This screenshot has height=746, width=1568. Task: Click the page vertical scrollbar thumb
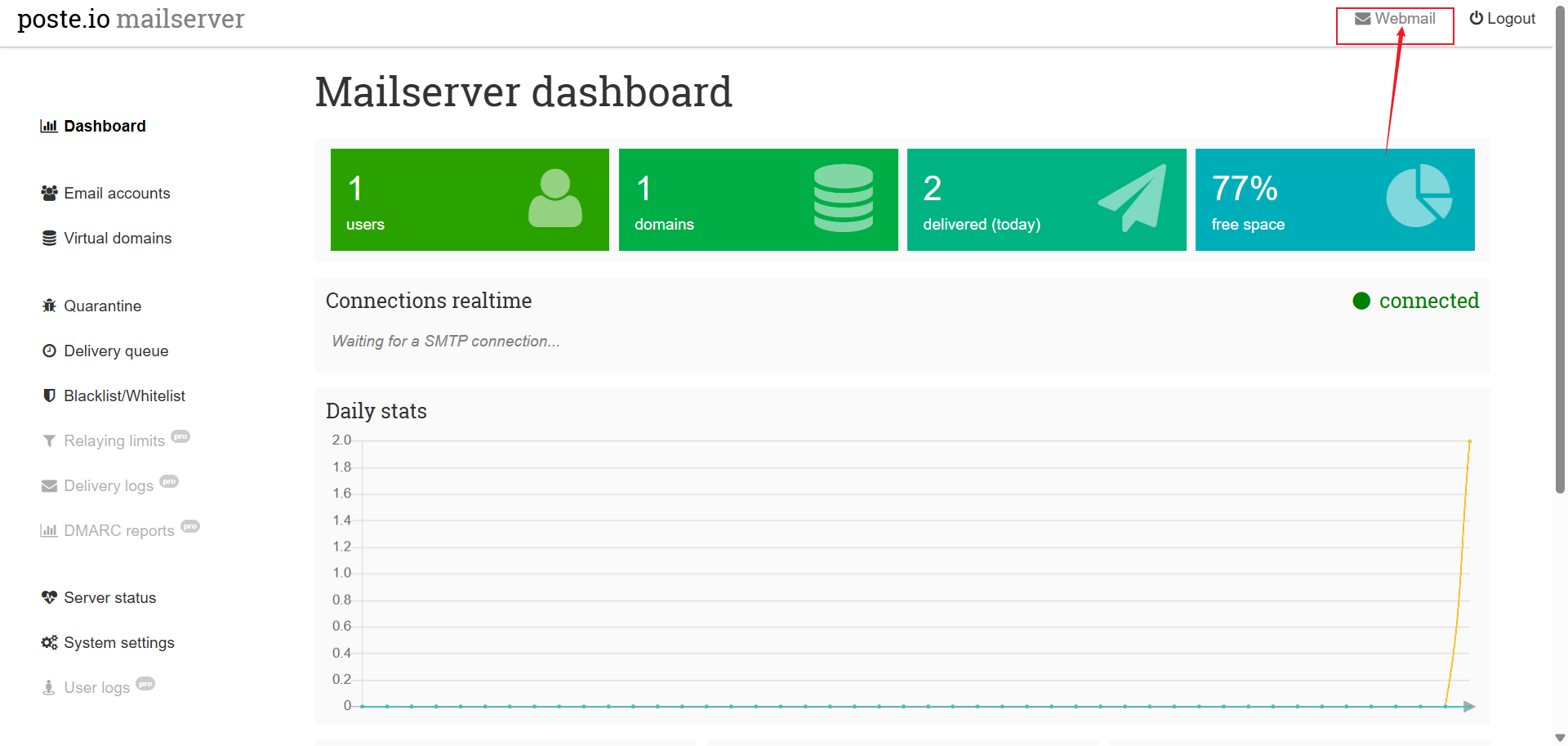(x=1560, y=245)
